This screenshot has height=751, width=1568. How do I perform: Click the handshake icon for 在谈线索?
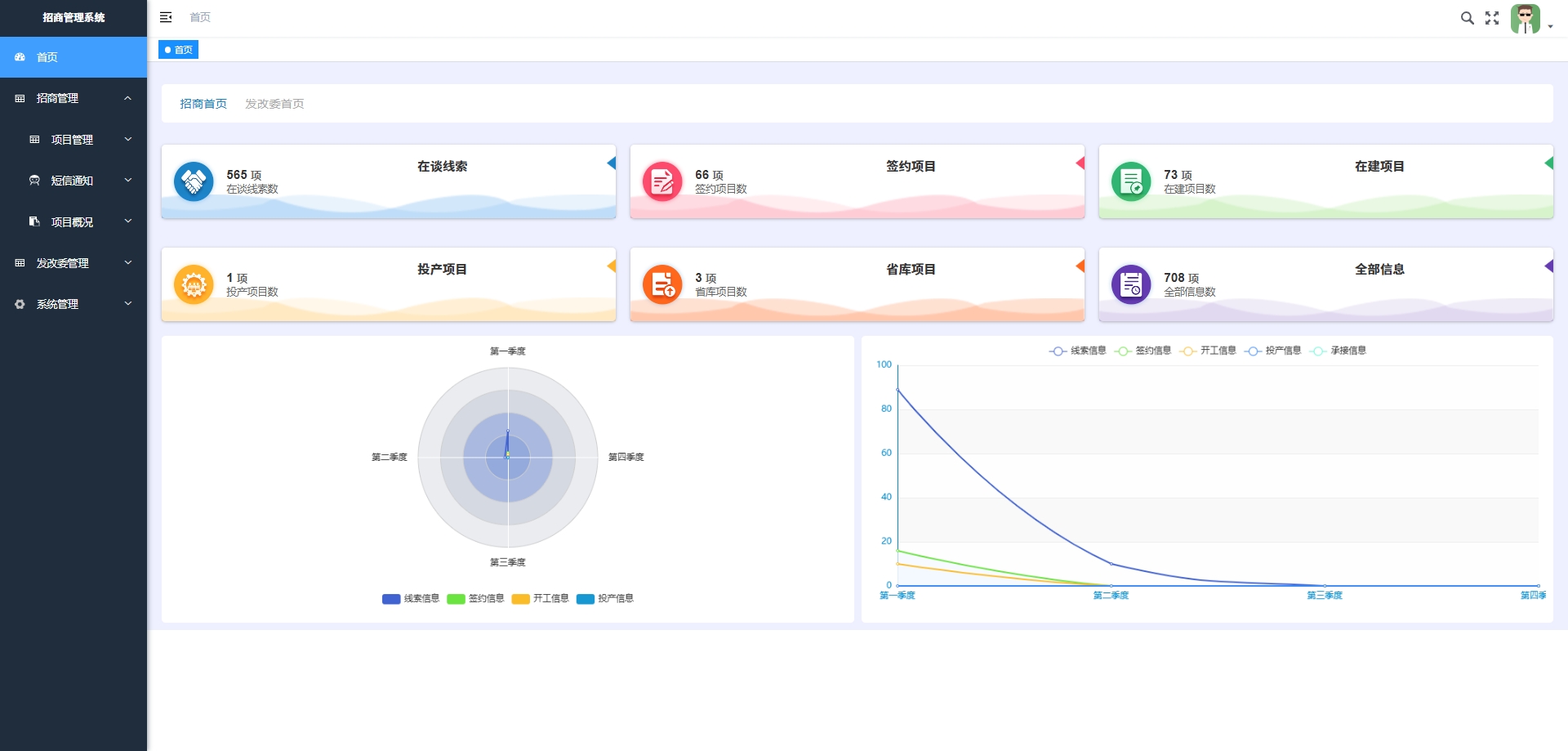click(194, 181)
